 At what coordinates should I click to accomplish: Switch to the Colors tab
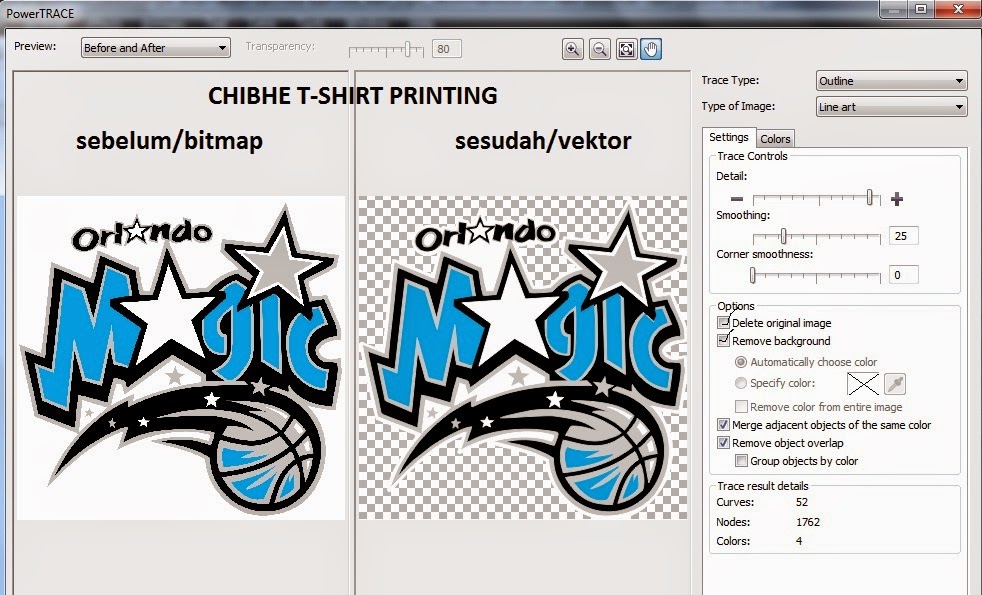pos(775,139)
